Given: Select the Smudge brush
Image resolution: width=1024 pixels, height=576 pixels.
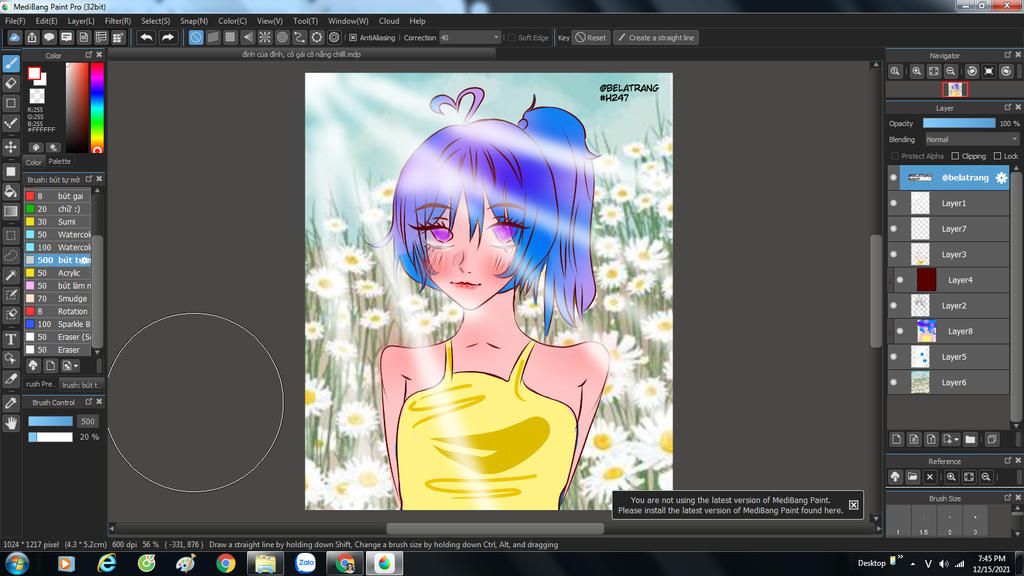Looking at the screenshot, I should (x=57, y=298).
